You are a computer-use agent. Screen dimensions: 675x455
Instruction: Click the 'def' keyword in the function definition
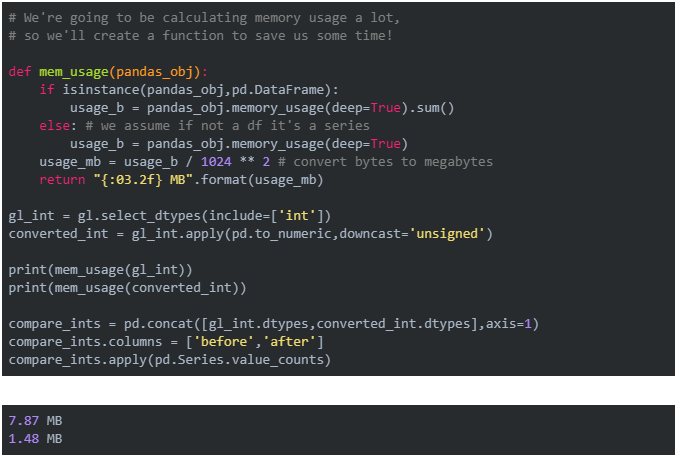point(19,72)
